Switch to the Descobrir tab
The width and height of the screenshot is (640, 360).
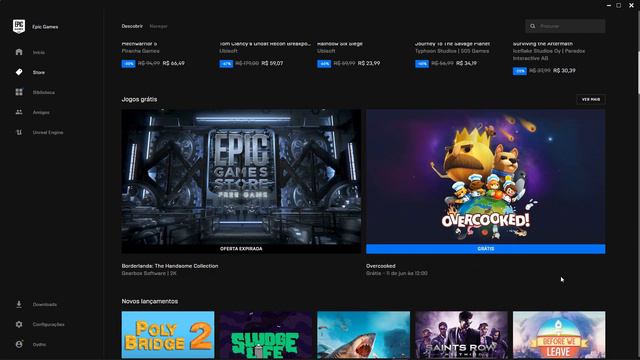pyautogui.click(x=132, y=26)
